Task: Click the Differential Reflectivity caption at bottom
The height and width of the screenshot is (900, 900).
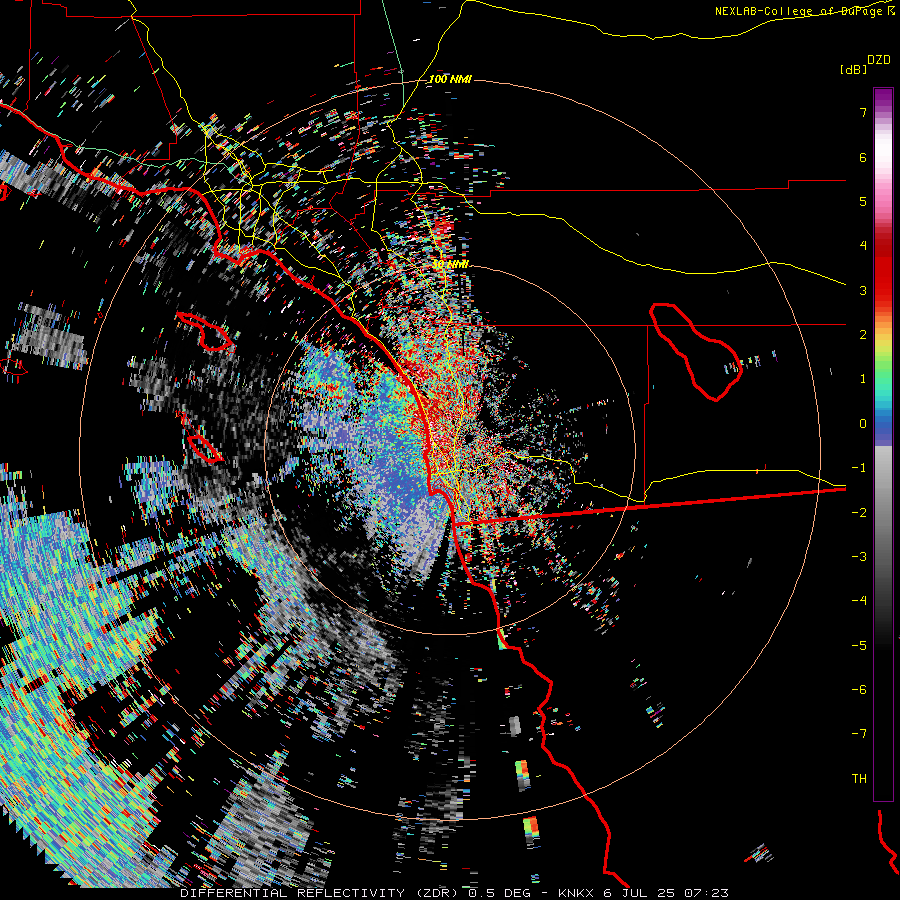Action: pos(455,893)
